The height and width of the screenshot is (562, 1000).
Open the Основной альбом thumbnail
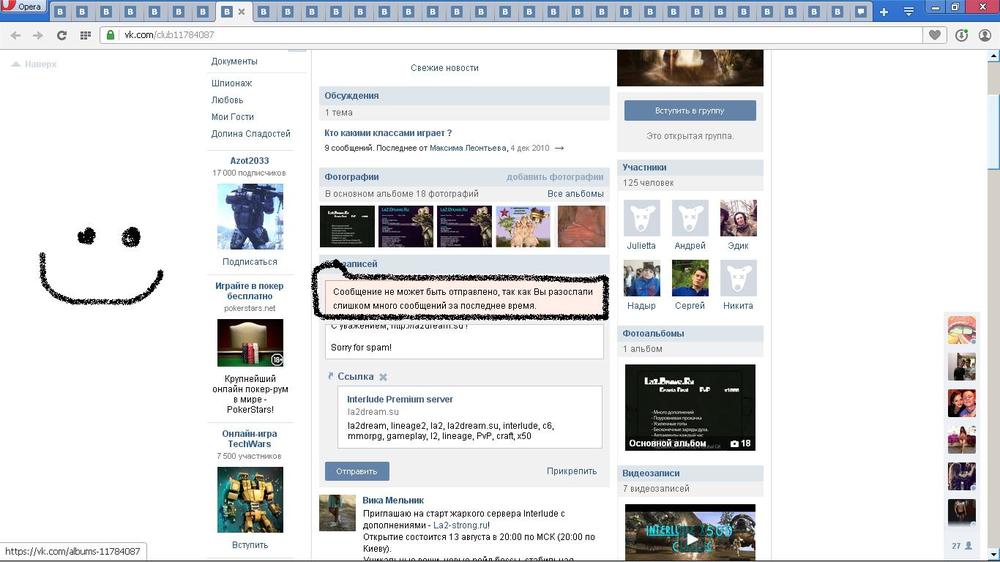point(689,407)
